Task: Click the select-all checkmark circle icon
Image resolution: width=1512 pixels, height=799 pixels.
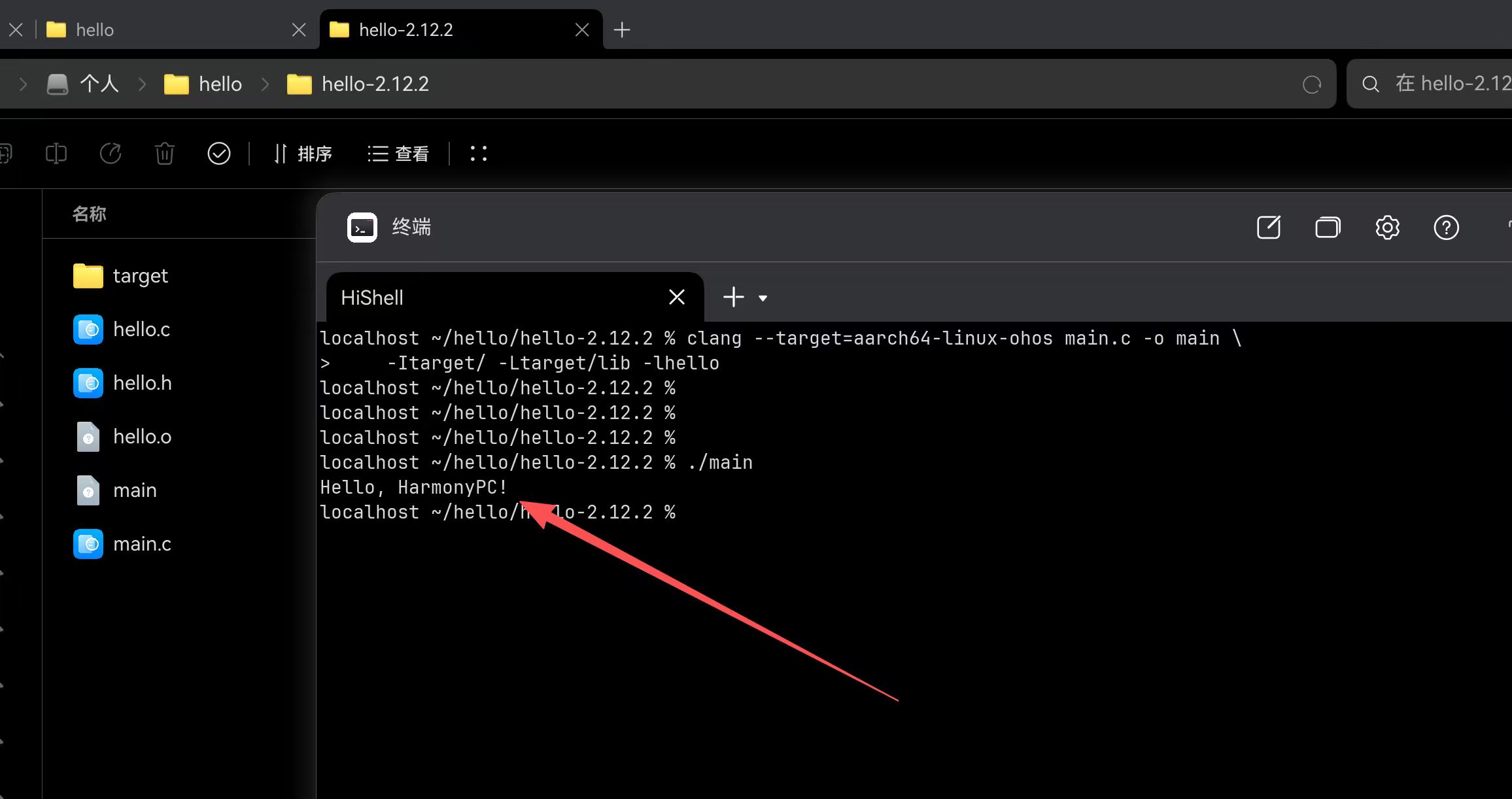Action: [x=218, y=154]
